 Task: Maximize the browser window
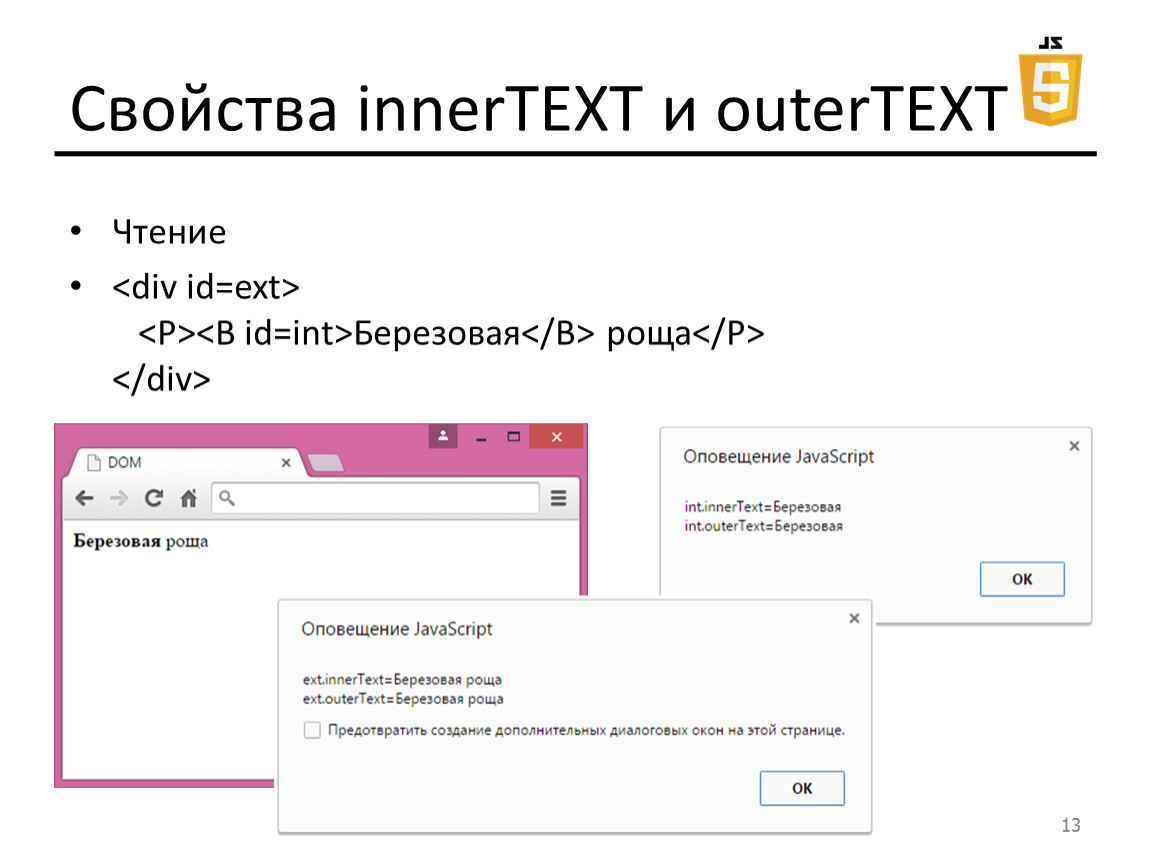coord(514,437)
